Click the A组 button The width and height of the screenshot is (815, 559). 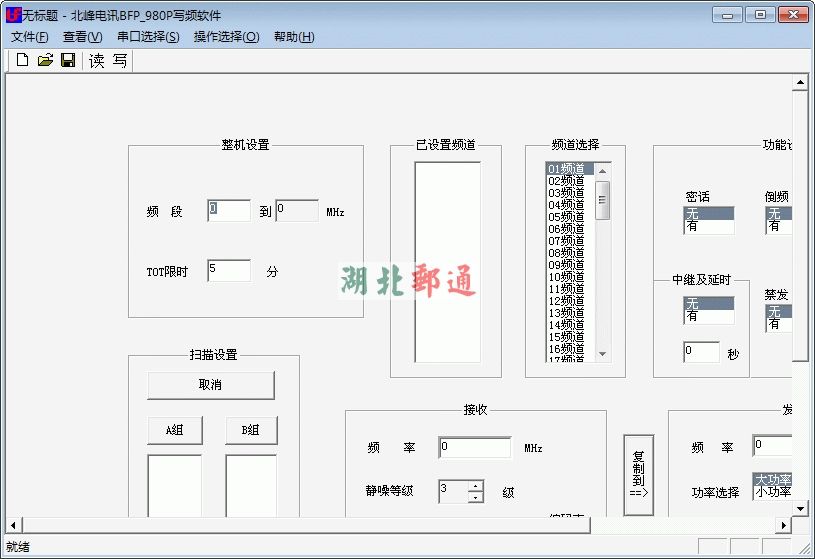(x=175, y=430)
